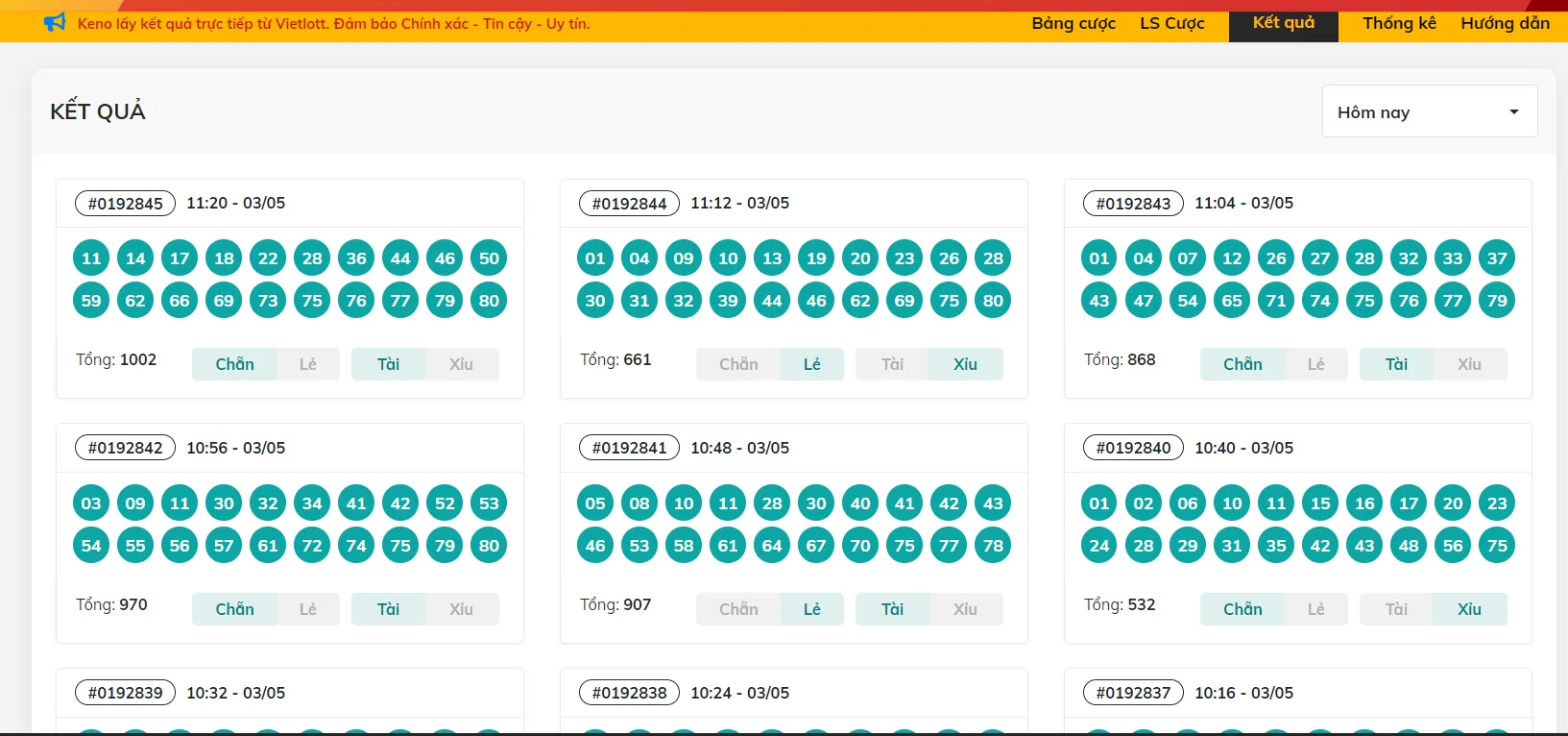Viewport: 1568px width, 736px height.
Task: Open the LS Cược tab
Action: [x=1172, y=23]
